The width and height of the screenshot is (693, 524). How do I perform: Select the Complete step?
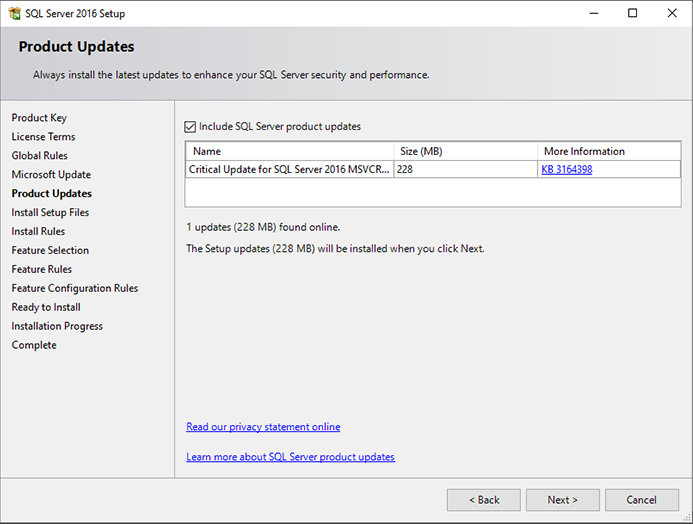[x=34, y=345]
